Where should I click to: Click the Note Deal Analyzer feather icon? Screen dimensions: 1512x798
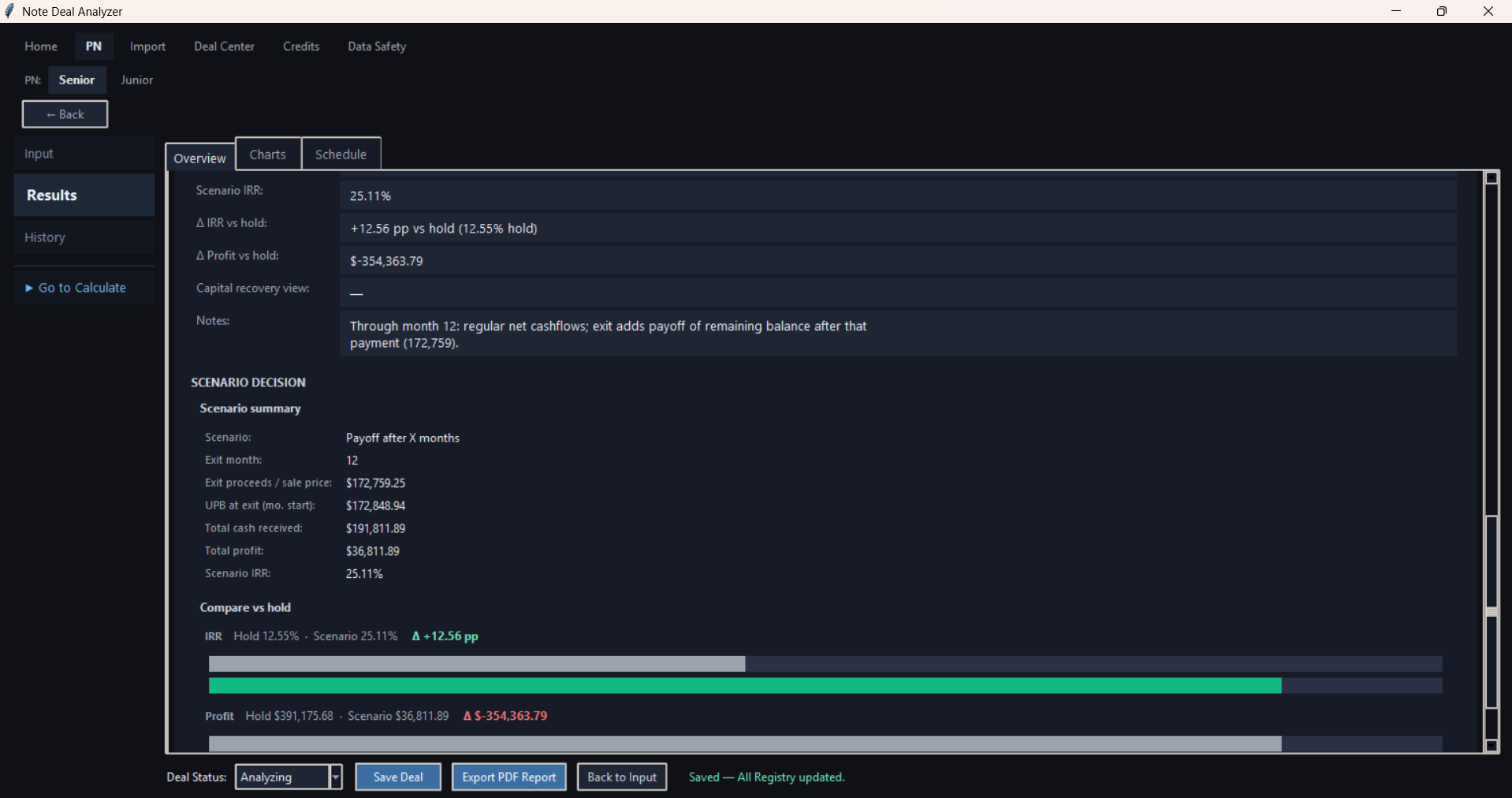click(x=9, y=11)
